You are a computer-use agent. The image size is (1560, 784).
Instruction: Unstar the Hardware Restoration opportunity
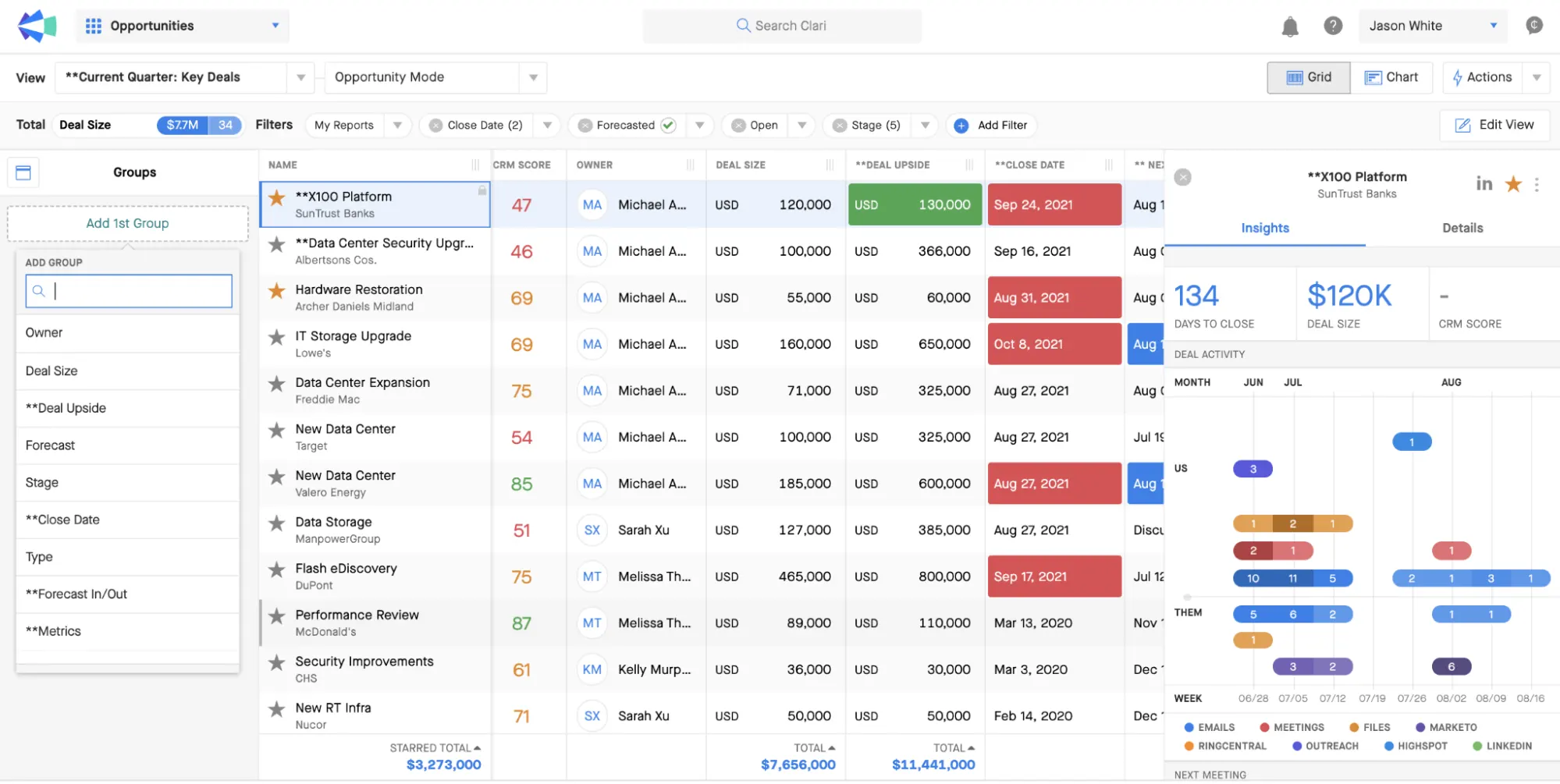pos(276,291)
